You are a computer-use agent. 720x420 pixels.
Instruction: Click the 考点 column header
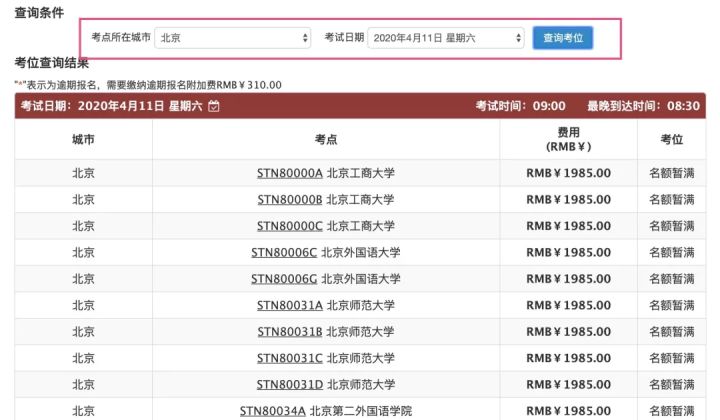click(x=326, y=140)
